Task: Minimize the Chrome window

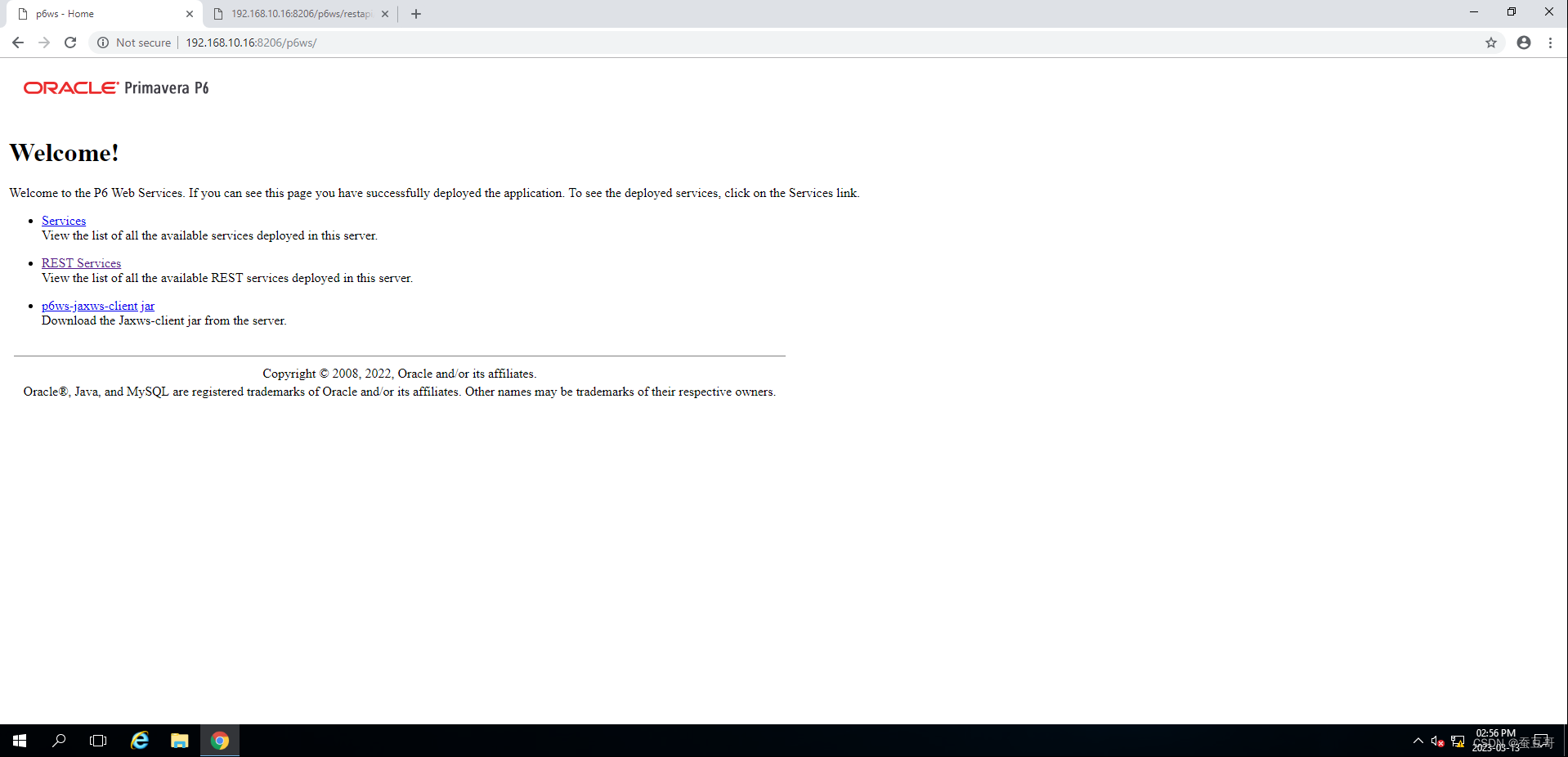Action: coord(1474,11)
